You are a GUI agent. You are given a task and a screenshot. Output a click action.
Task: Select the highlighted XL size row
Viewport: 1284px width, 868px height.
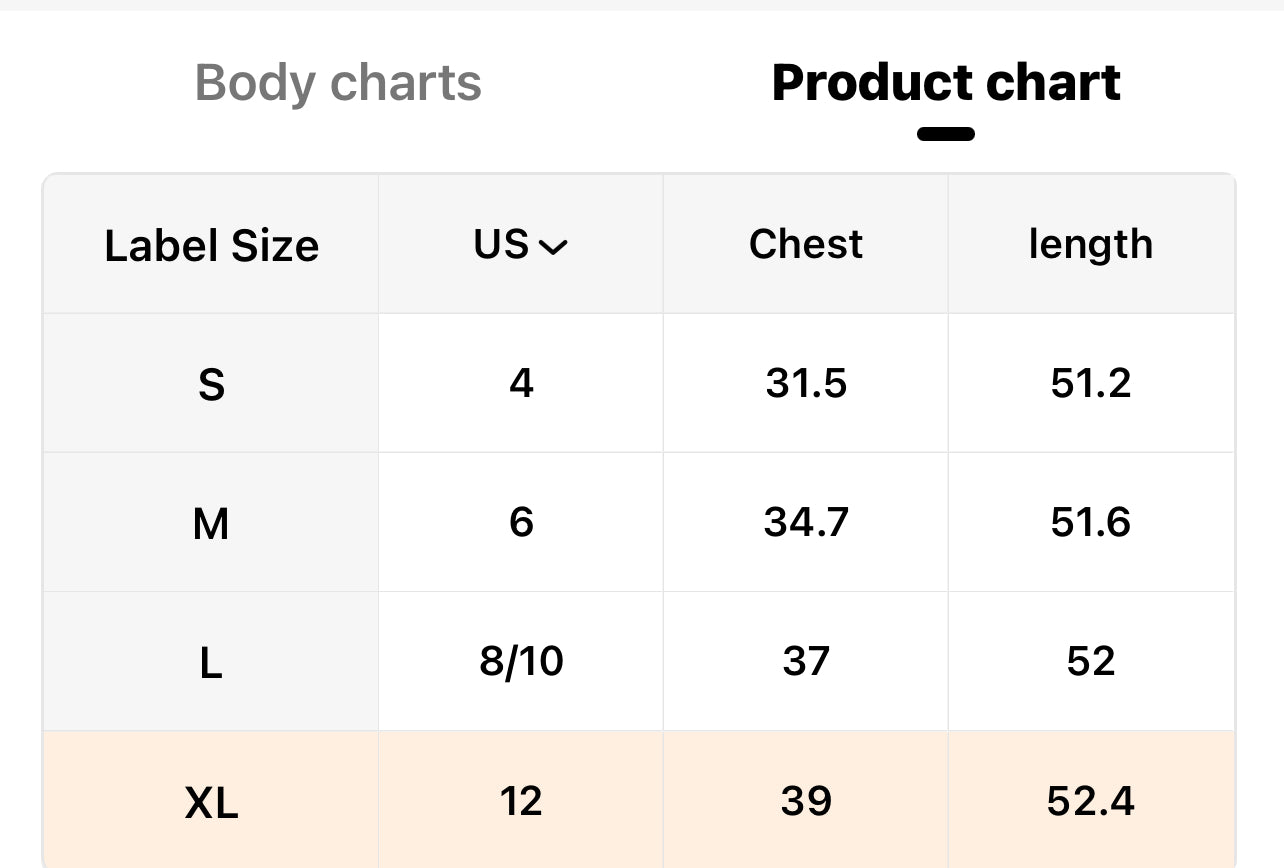211,802
